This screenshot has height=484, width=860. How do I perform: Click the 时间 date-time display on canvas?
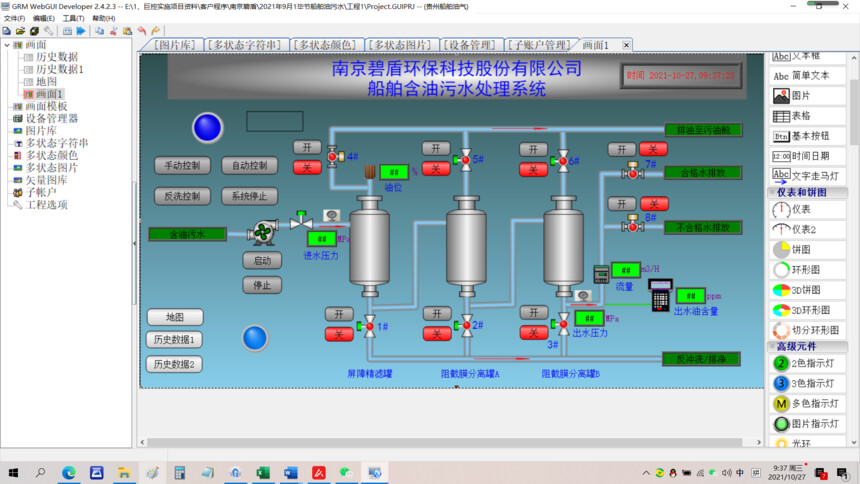[x=681, y=76]
